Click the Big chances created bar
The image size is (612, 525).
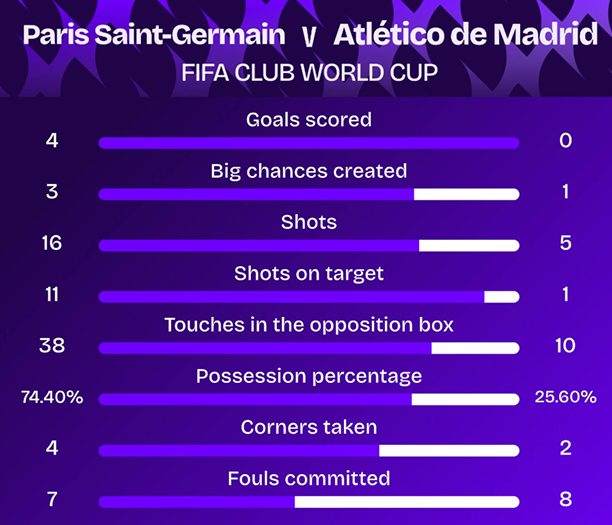[x=309, y=194]
